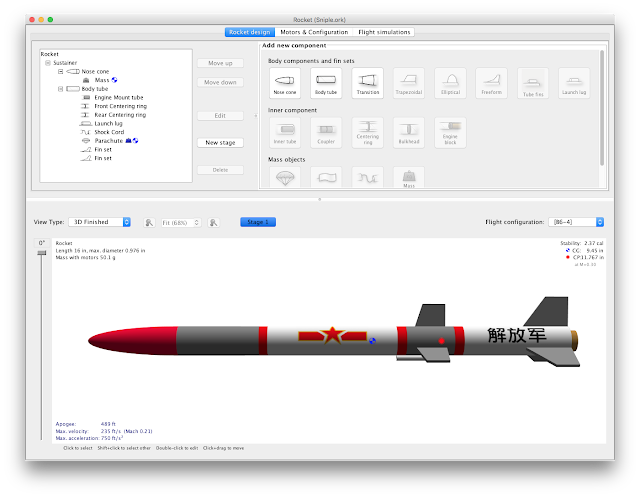This screenshot has width=640, height=497.
Task: Add a Transition component
Action: tap(367, 83)
